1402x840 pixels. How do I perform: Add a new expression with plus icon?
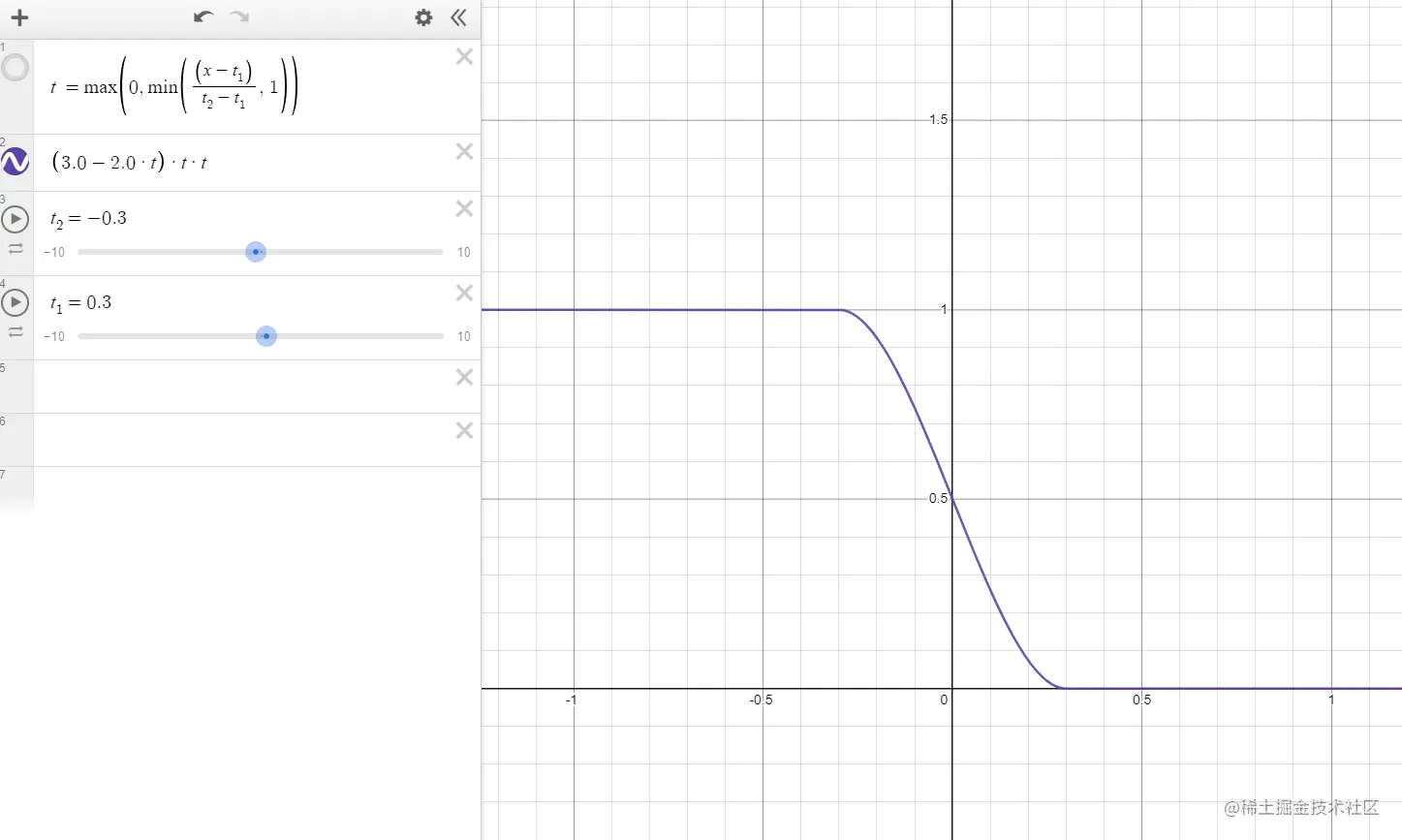tap(19, 17)
